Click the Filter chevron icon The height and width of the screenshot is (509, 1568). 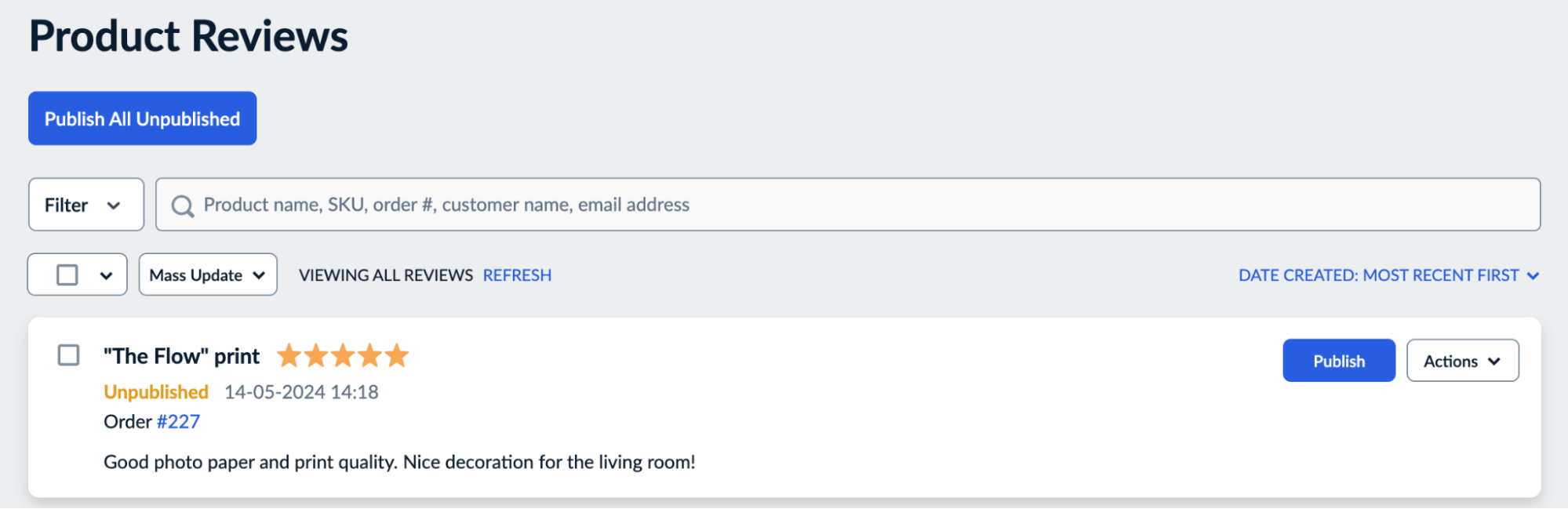tap(115, 205)
